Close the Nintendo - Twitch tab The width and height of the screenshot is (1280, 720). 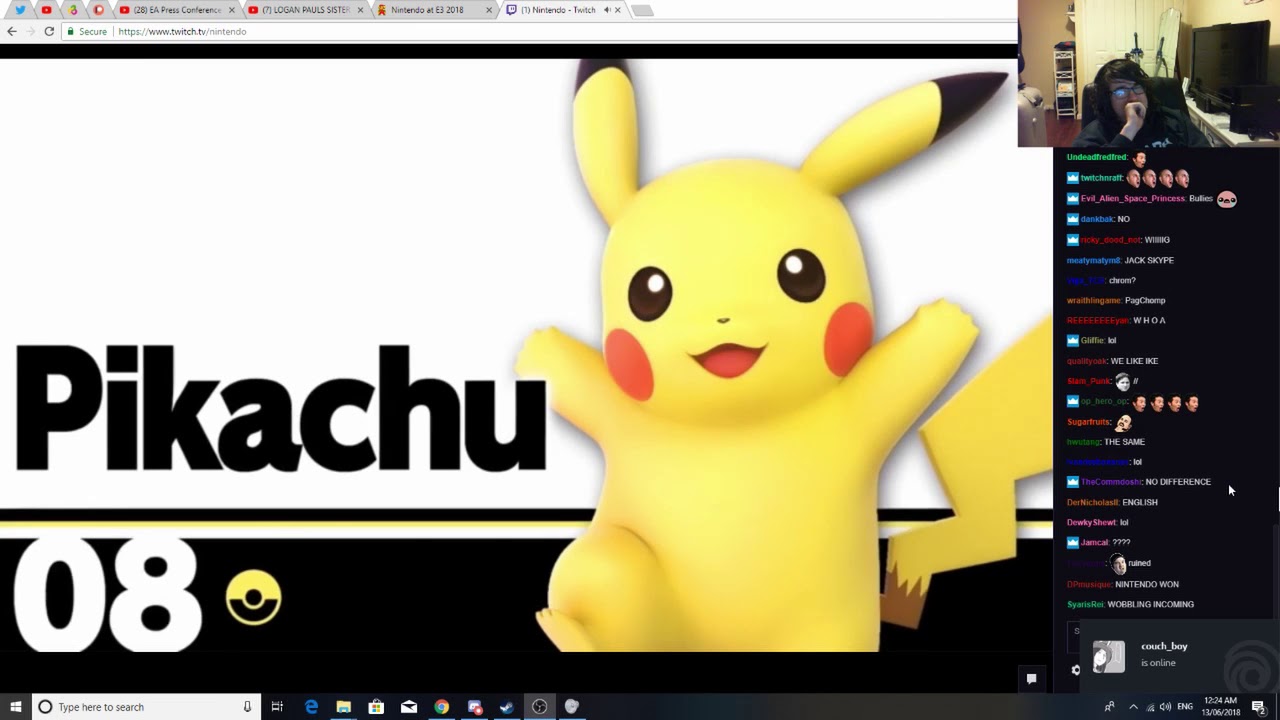click(617, 10)
